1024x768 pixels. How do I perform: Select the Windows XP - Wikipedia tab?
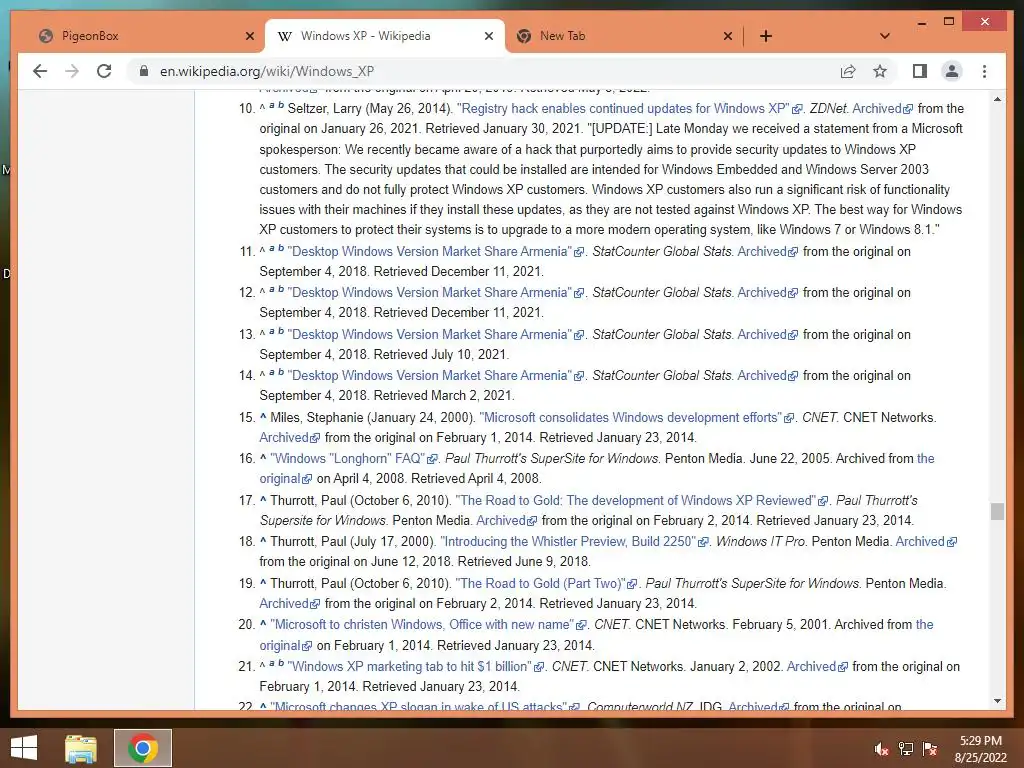click(385, 36)
